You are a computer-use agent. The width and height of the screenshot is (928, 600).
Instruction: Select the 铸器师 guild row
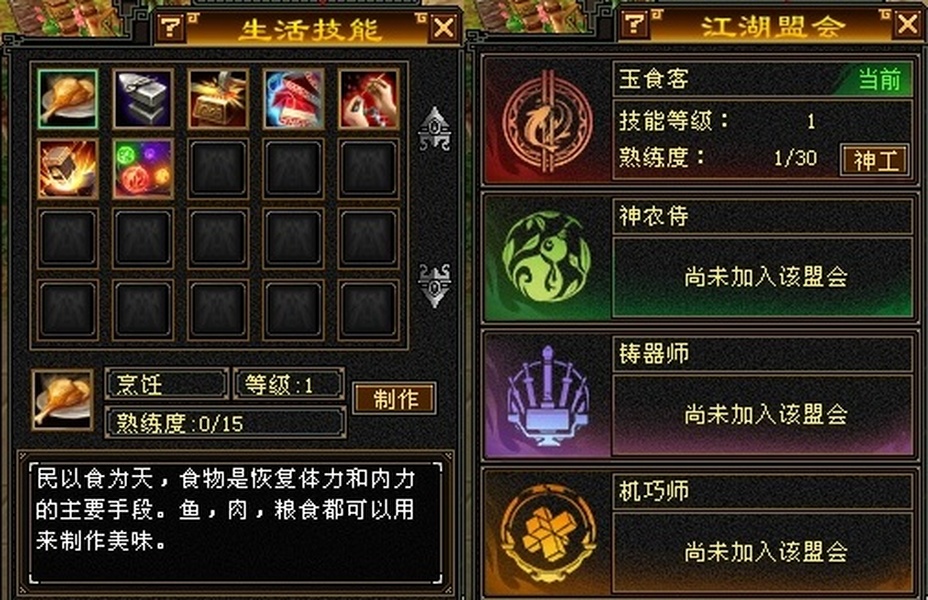click(x=699, y=395)
